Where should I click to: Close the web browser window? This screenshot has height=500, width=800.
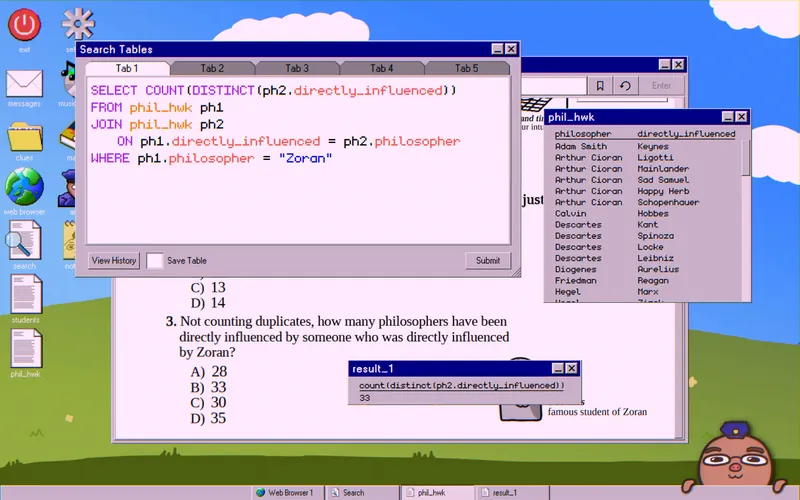678,64
